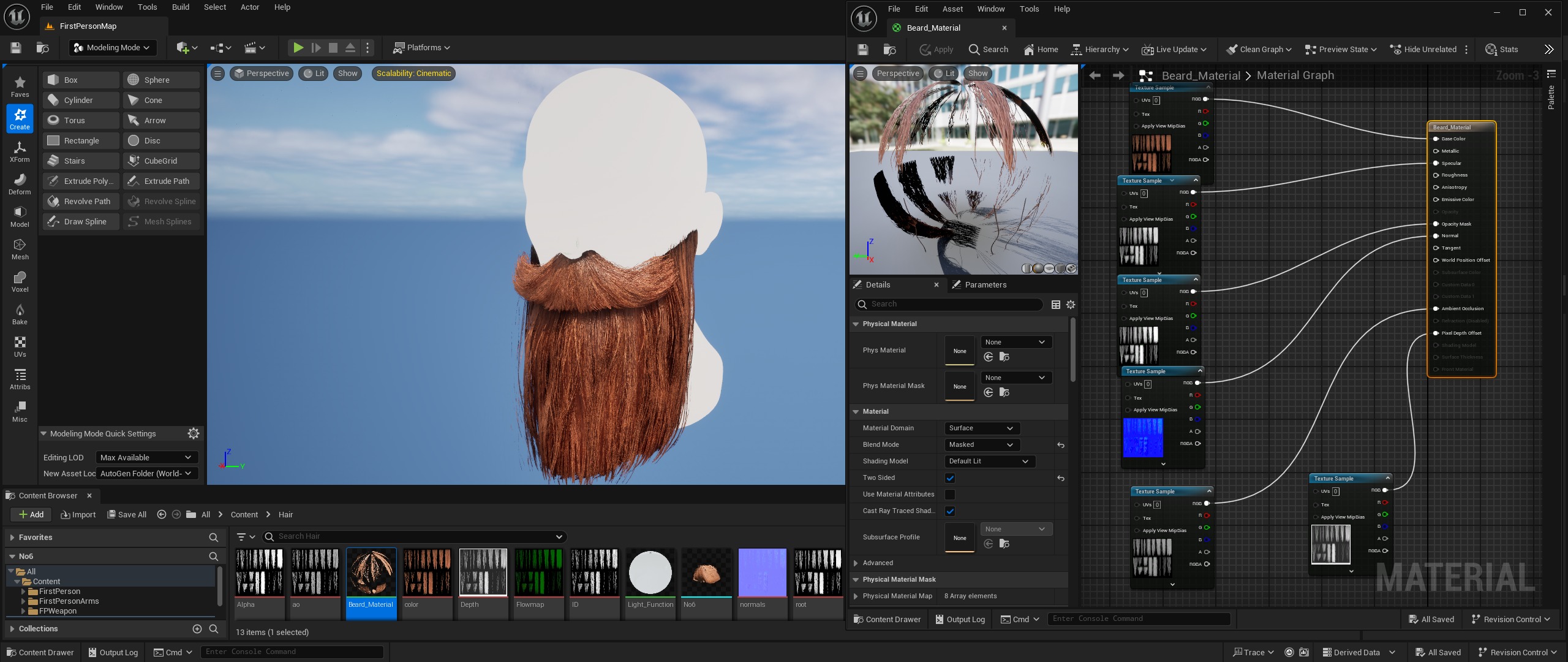Click the Import button

tap(78, 514)
